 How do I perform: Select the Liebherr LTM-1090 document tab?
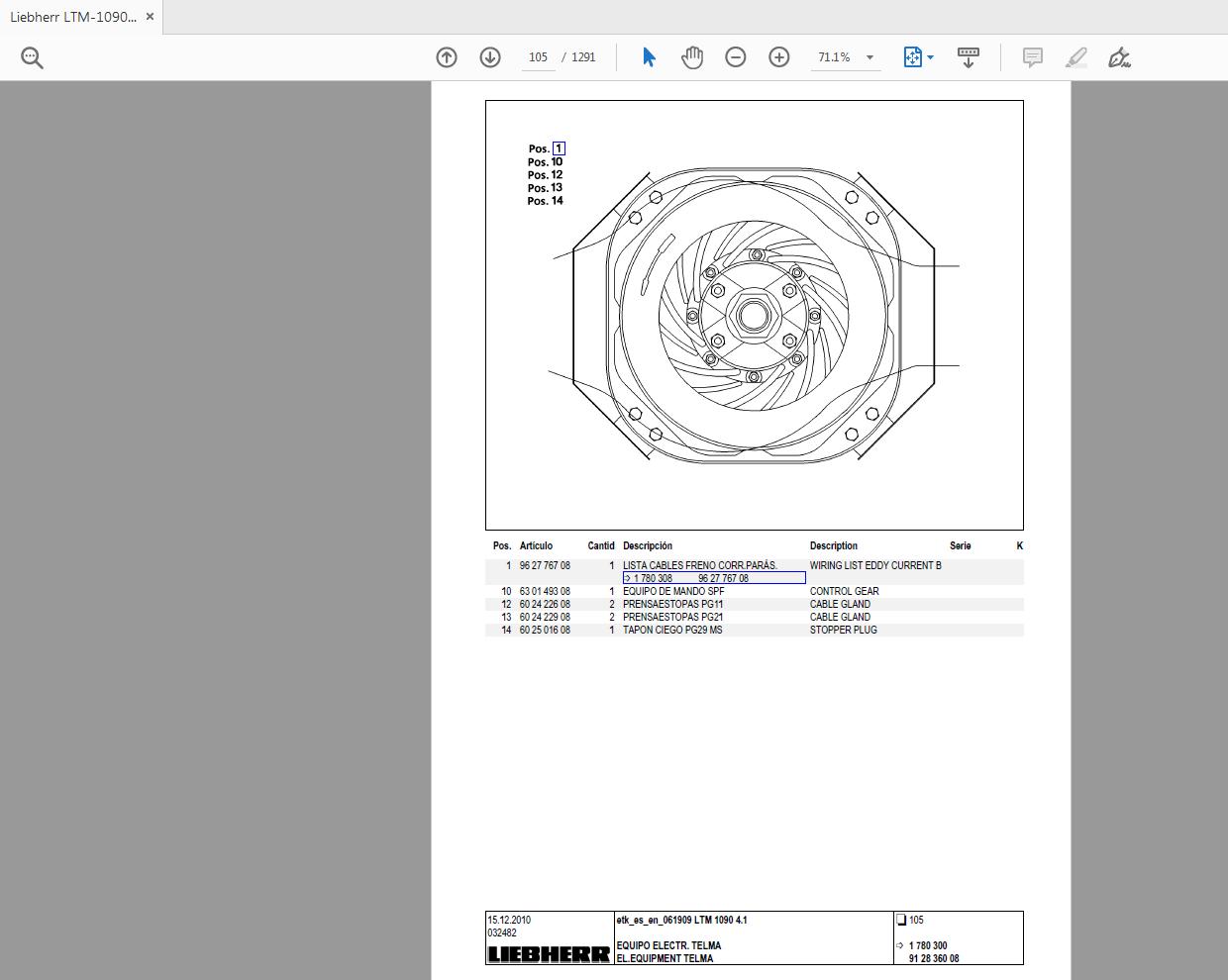(81, 17)
